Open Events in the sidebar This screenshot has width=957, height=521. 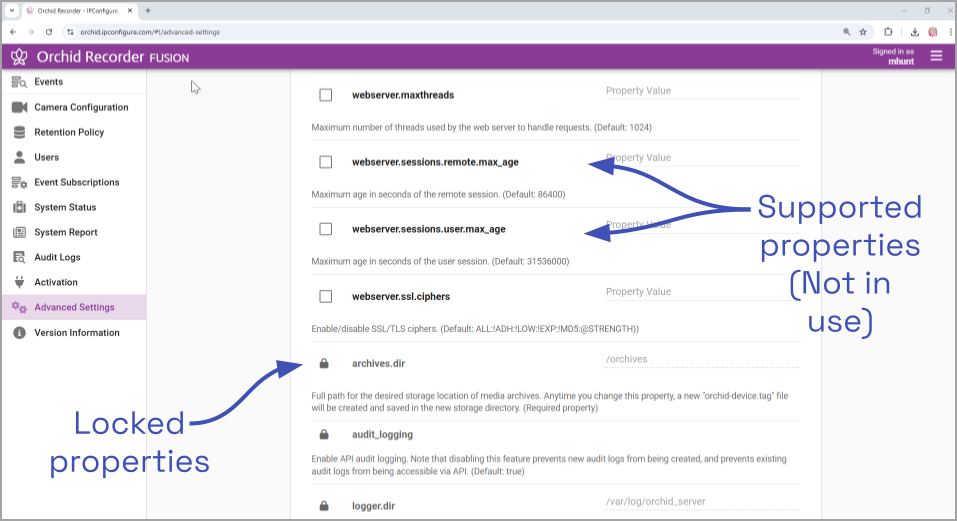tap(73, 82)
